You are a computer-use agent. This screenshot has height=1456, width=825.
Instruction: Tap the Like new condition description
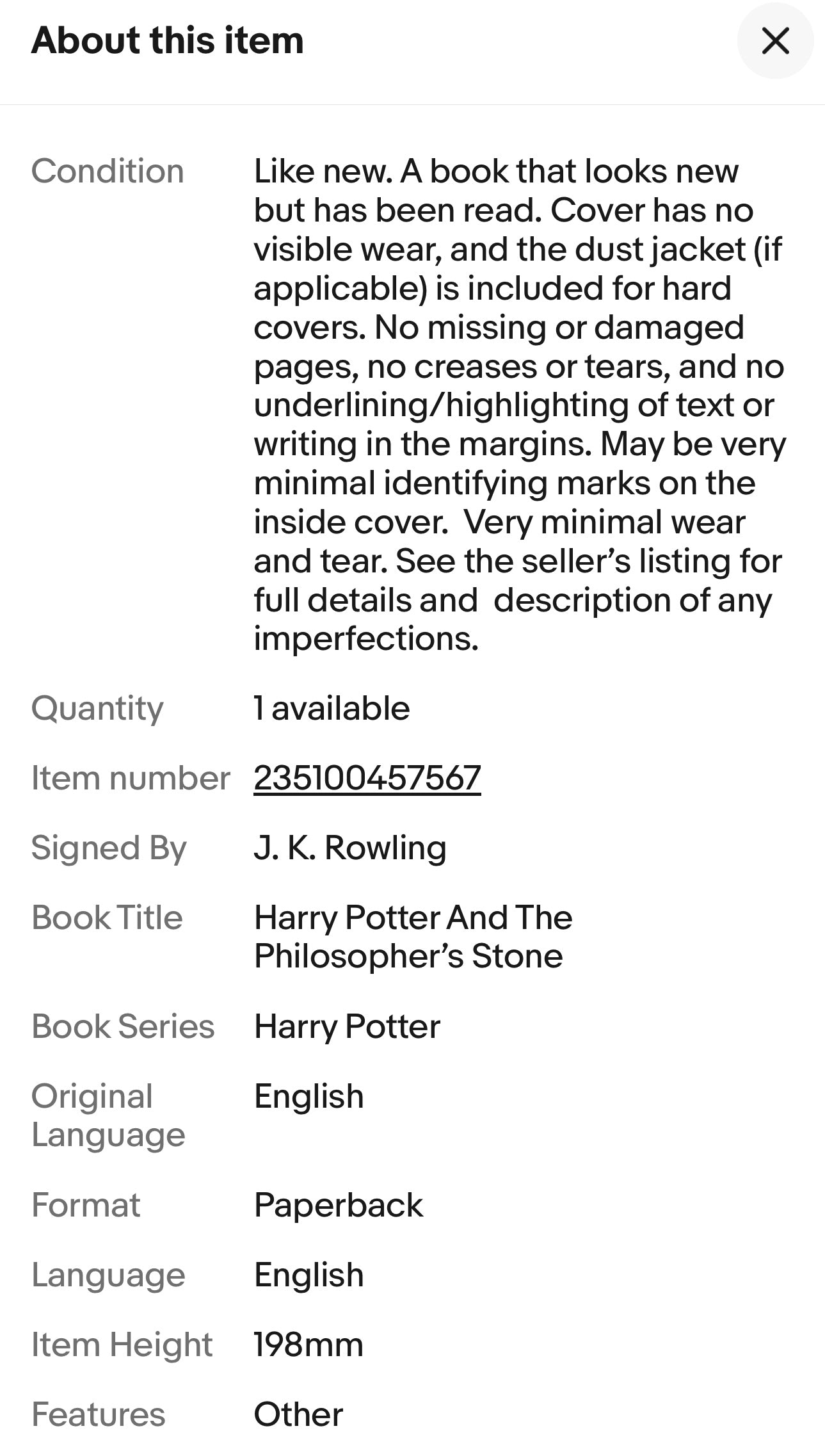(x=518, y=405)
